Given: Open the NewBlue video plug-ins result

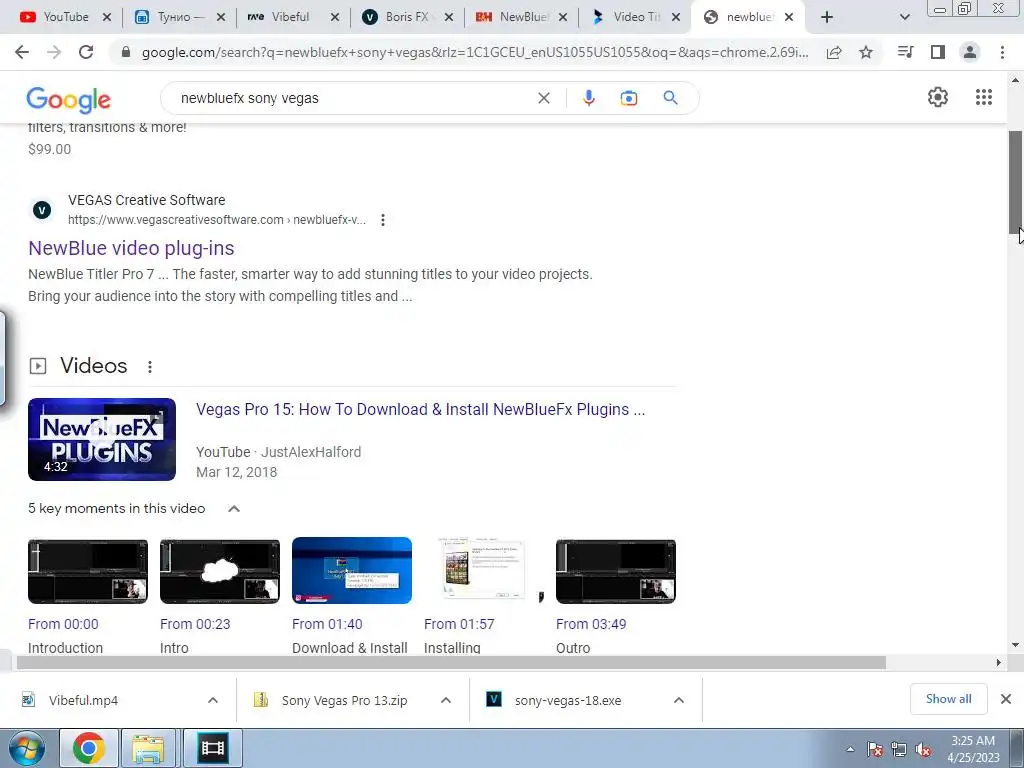Looking at the screenshot, I should tap(131, 248).
